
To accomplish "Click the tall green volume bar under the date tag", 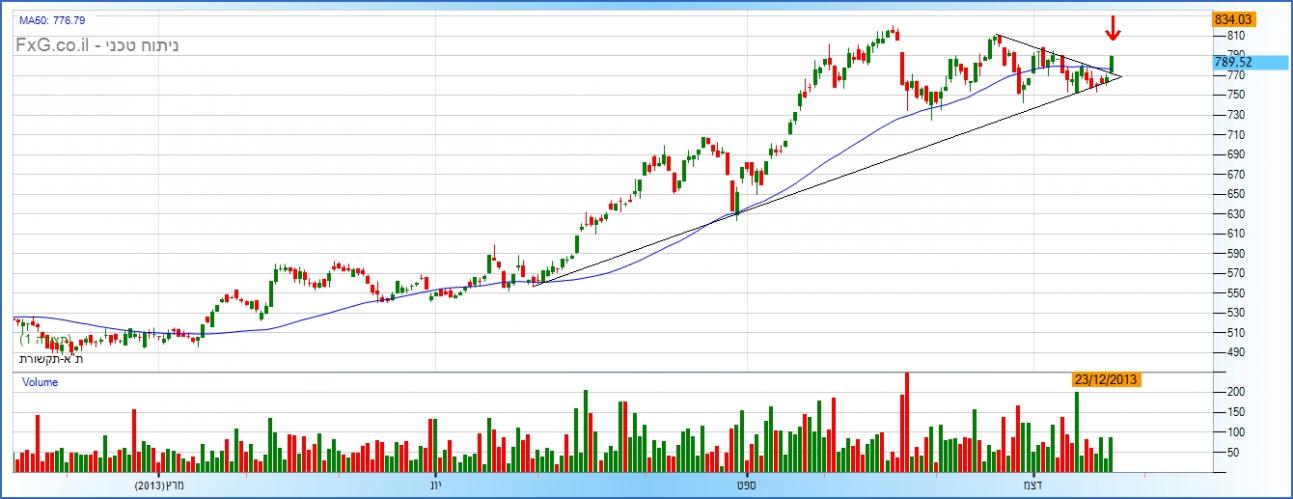I will 1077,431.
